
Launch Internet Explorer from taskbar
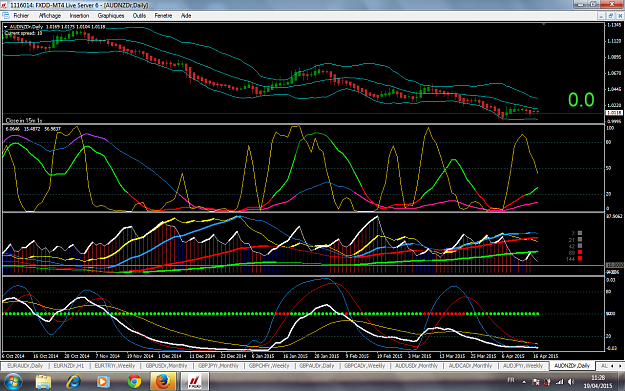73,381
